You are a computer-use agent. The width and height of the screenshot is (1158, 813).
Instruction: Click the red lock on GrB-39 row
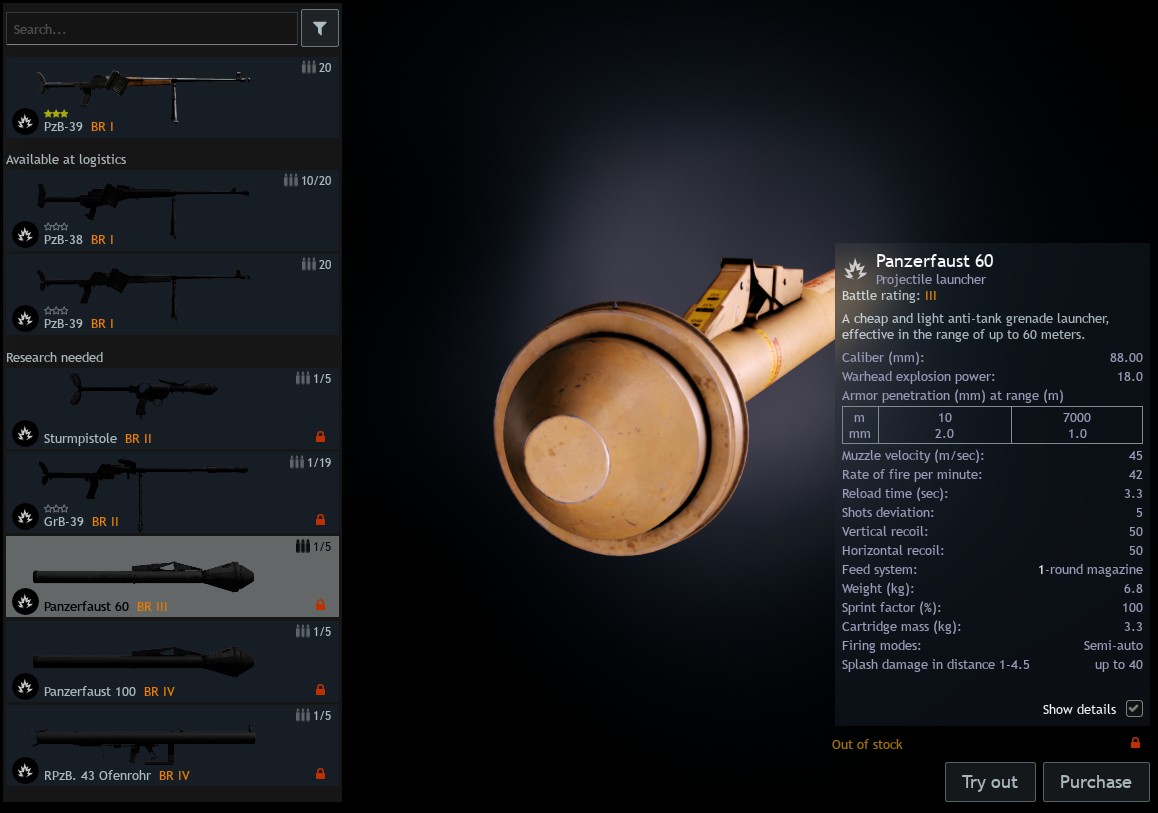321,520
